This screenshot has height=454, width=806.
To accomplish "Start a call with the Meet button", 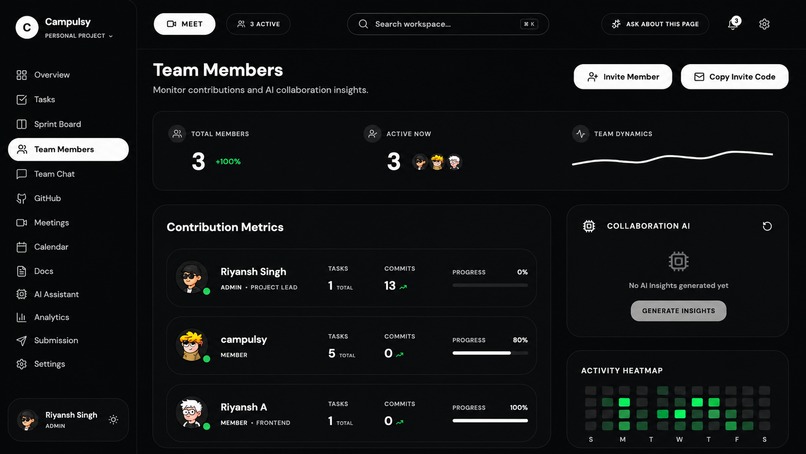I will pyautogui.click(x=185, y=24).
